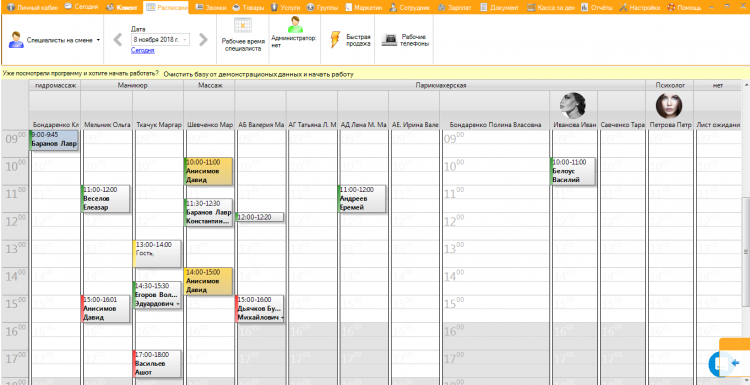The height and width of the screenshot is (385, 750).
Task: Click the Быстрая продажа lightning icon
Action: click(335, 40)
